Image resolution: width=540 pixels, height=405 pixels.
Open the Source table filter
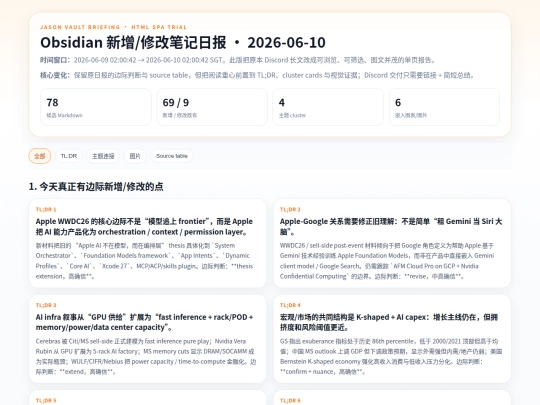click(x=172, y=156)
